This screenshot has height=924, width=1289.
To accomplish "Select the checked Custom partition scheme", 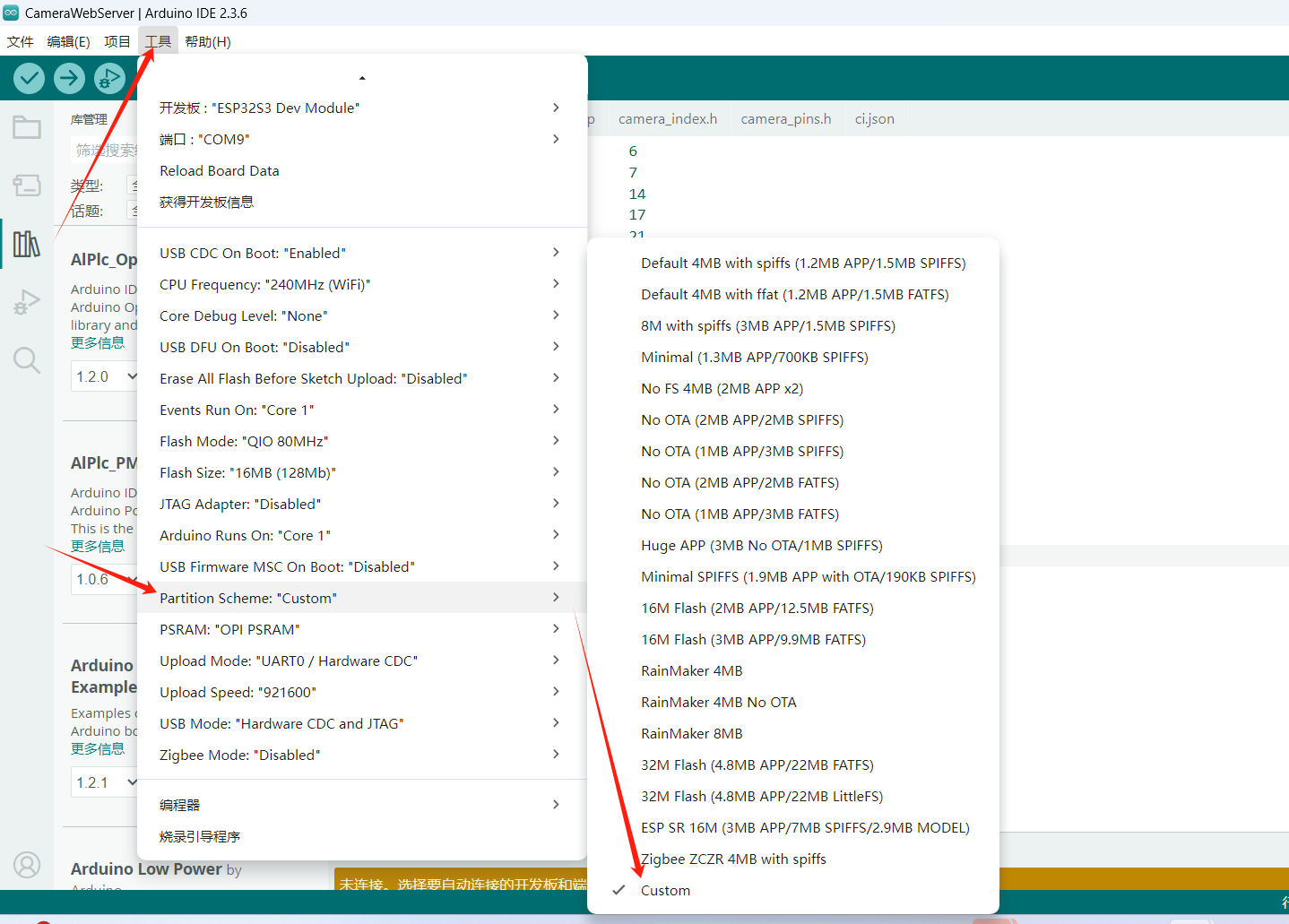I will (x=793, y=890).
